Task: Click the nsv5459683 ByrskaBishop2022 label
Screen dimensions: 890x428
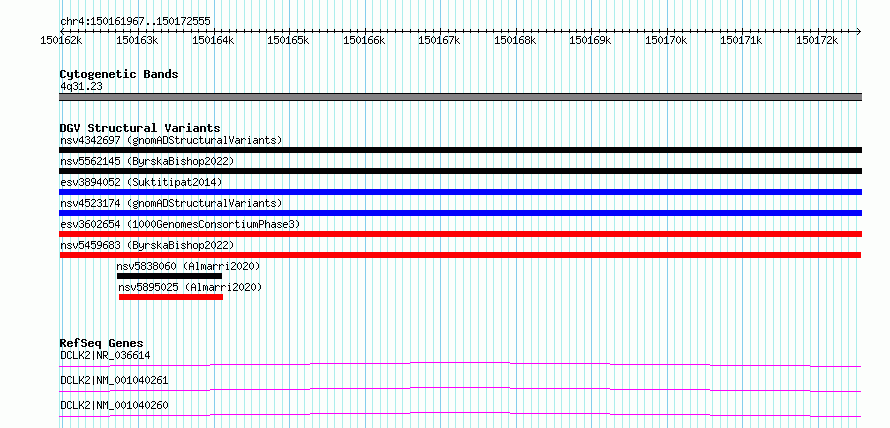Action: point(147,245)
